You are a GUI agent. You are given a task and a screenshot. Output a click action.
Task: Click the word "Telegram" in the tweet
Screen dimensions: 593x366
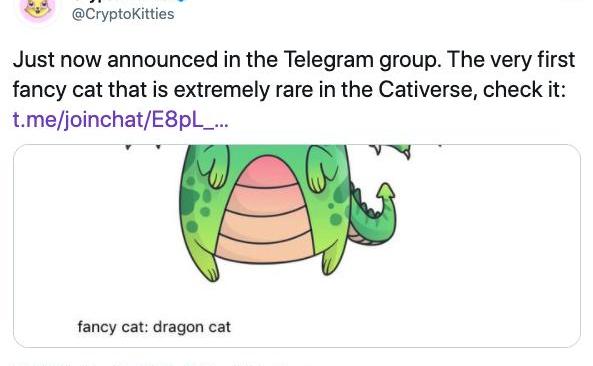click(x=328, y=60)
